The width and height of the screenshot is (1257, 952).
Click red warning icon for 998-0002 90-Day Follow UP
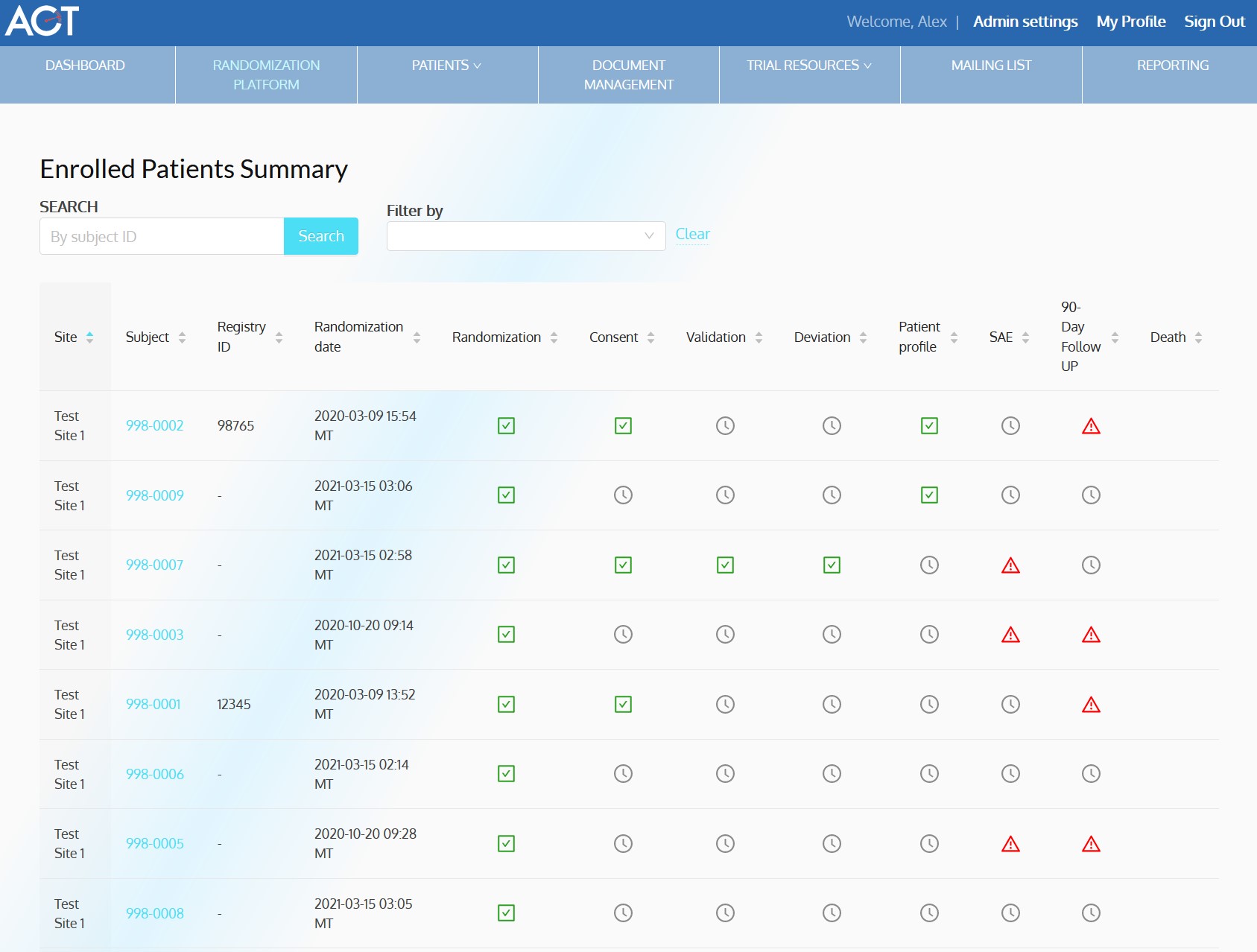(1091, 426)
